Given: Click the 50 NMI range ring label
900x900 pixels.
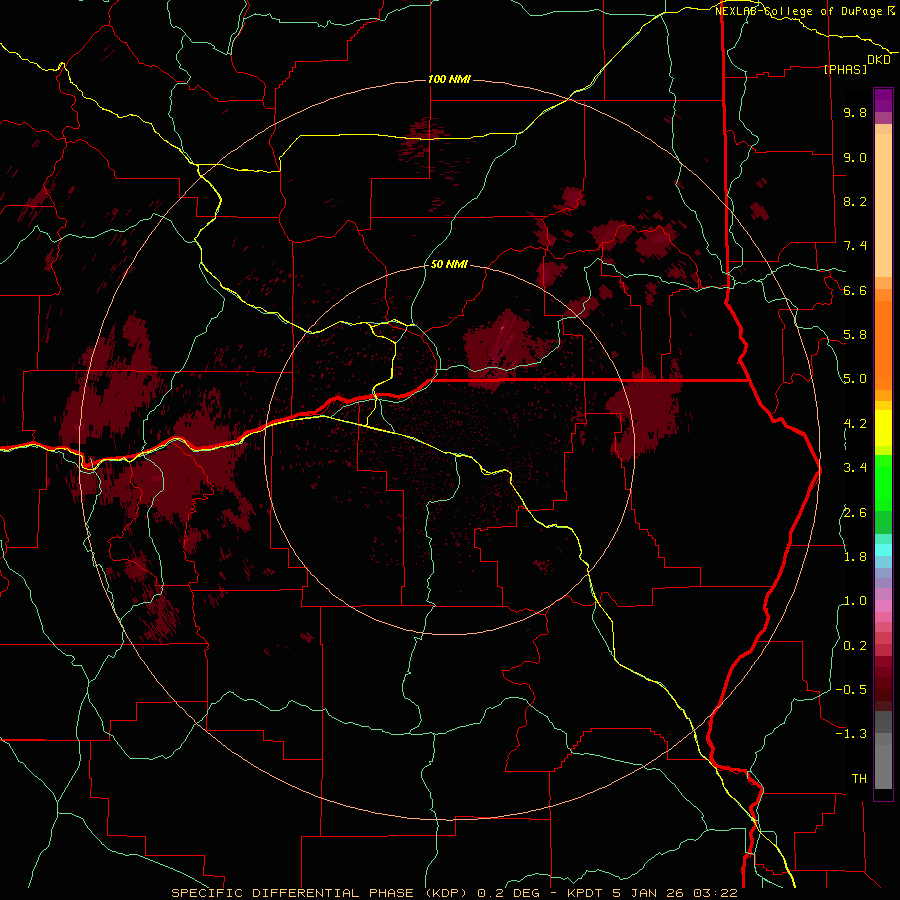Looking at the screenshot, I should point(449,264).
